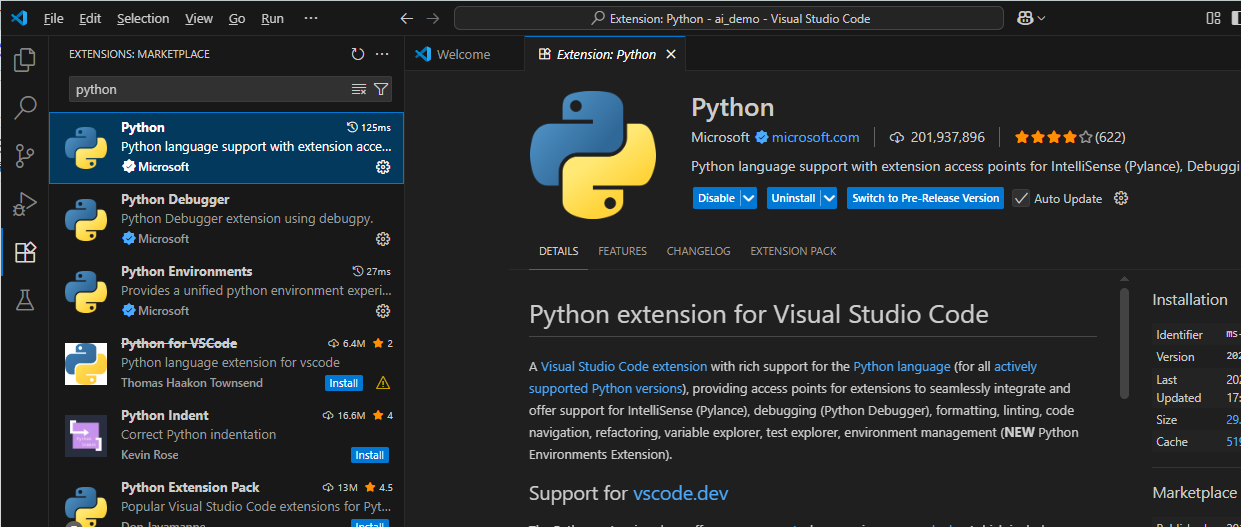Open the Run and Debug view
This screenshot has width=1241, height=527.
[25, 204]
